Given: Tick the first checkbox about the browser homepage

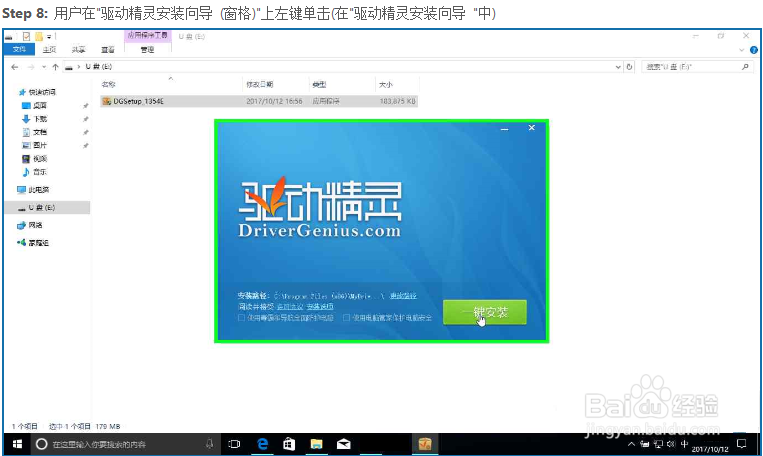Looking at the screenshot, I should pos(241,318).
